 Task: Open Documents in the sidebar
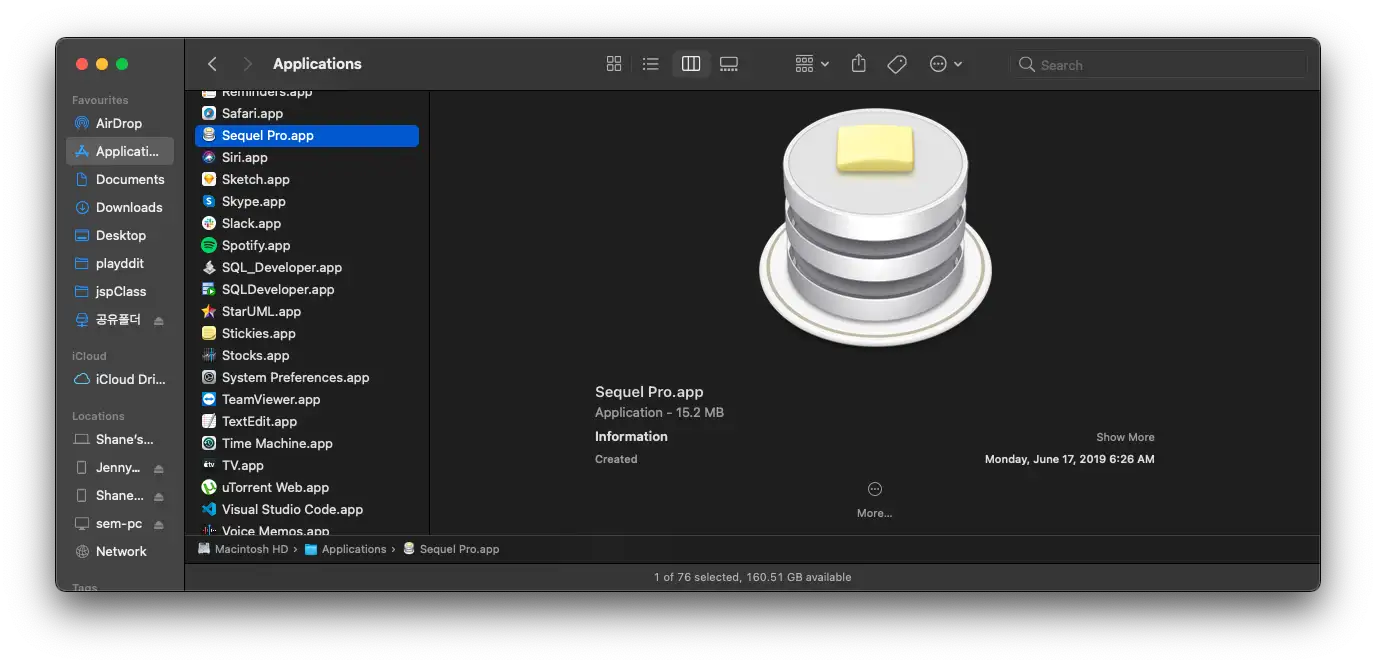[x=120, y=179]
